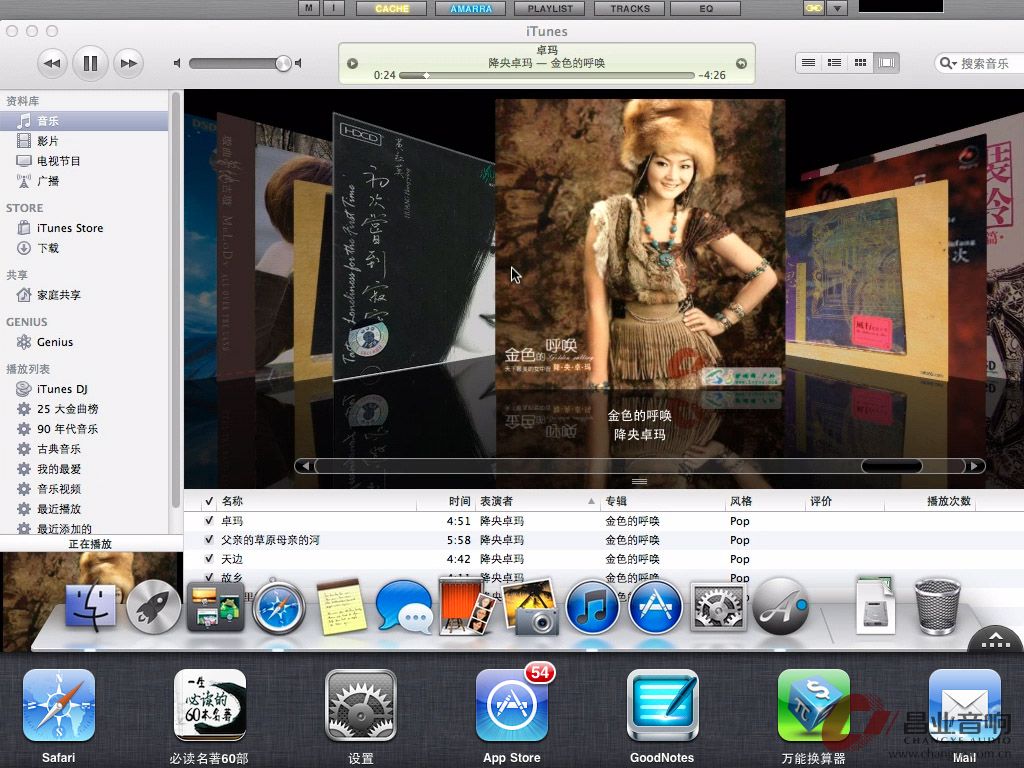The image size is (1024, 768).
Task: Open iTunes DJ playlist
Action: (84, 389)
